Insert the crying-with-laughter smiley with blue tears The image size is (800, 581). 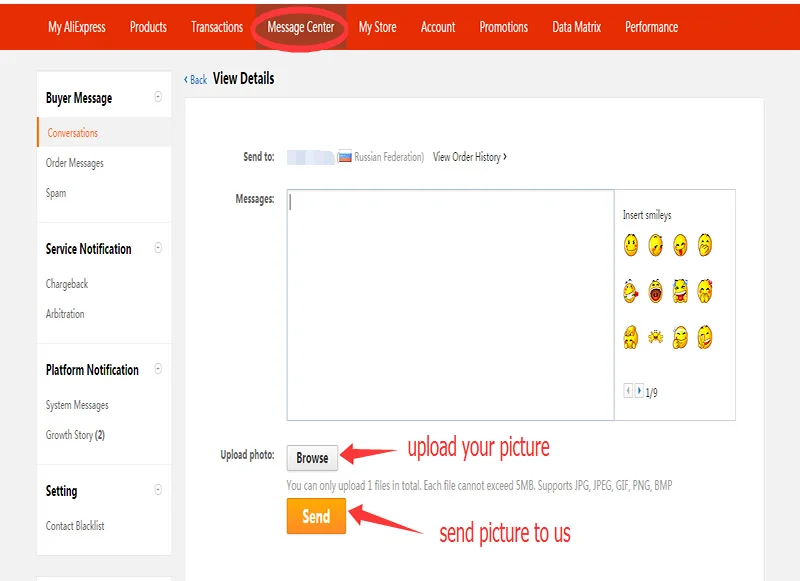[680, 291]
